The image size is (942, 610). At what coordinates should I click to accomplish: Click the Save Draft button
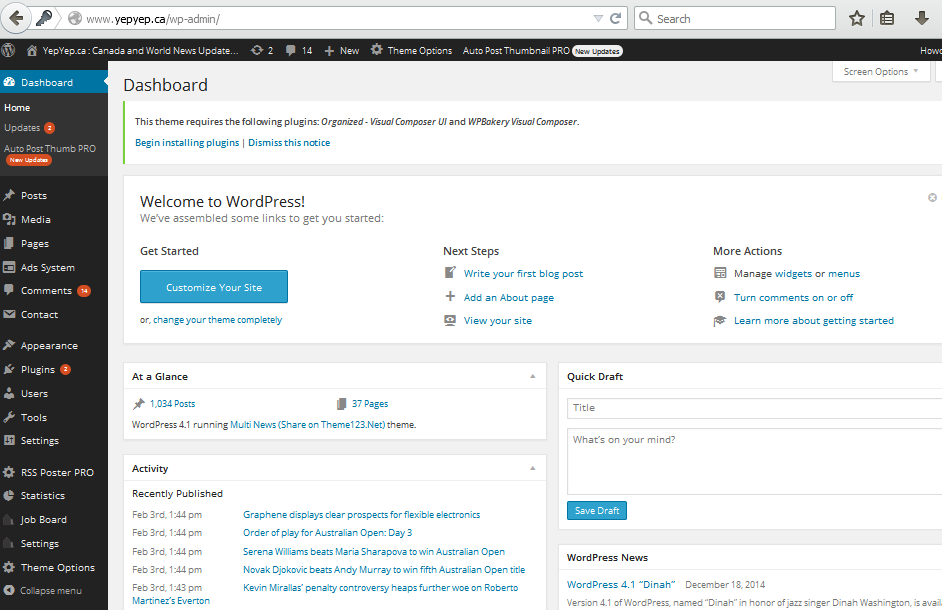point(597,510)
